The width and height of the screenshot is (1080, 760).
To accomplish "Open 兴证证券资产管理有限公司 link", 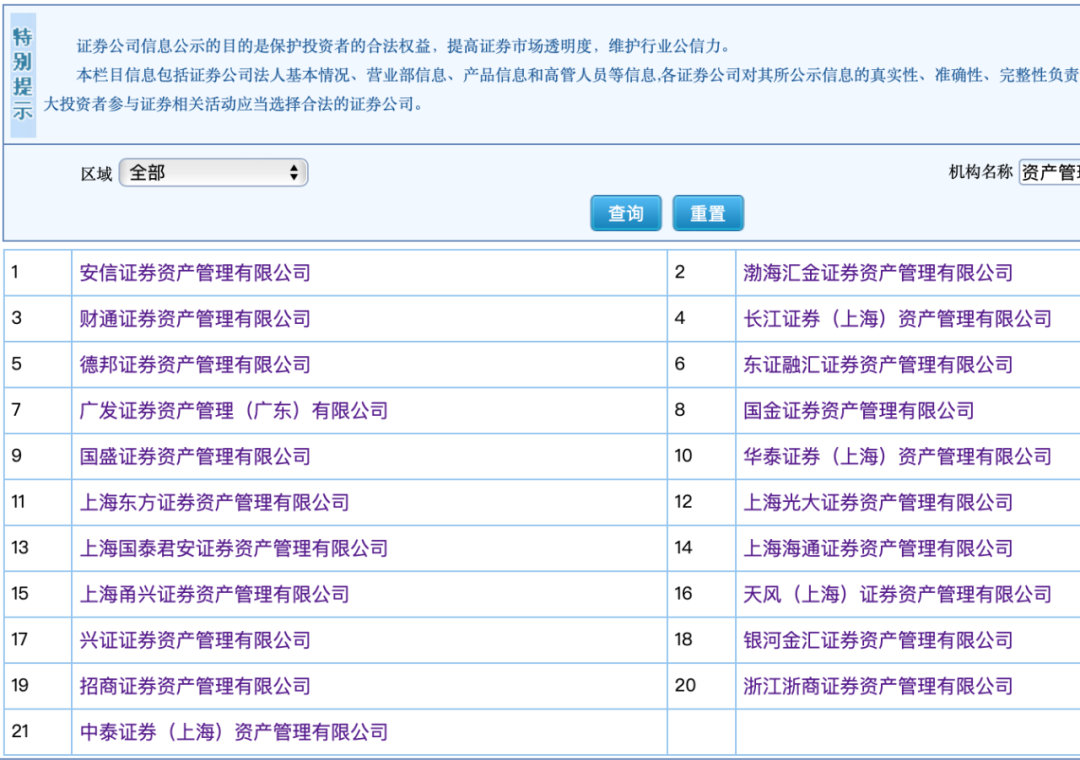I will point(195,640).
